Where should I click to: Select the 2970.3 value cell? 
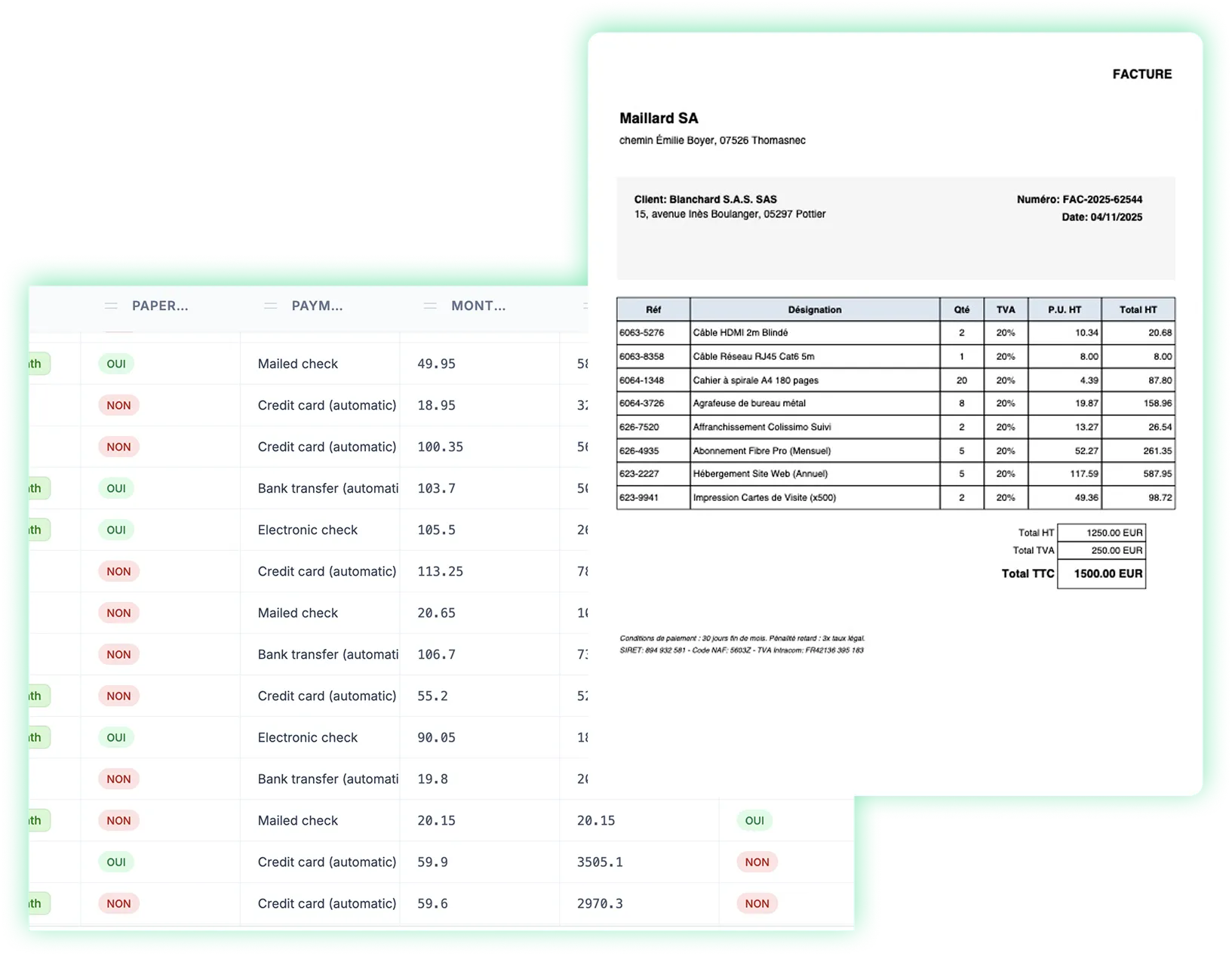tap(600, 903)
